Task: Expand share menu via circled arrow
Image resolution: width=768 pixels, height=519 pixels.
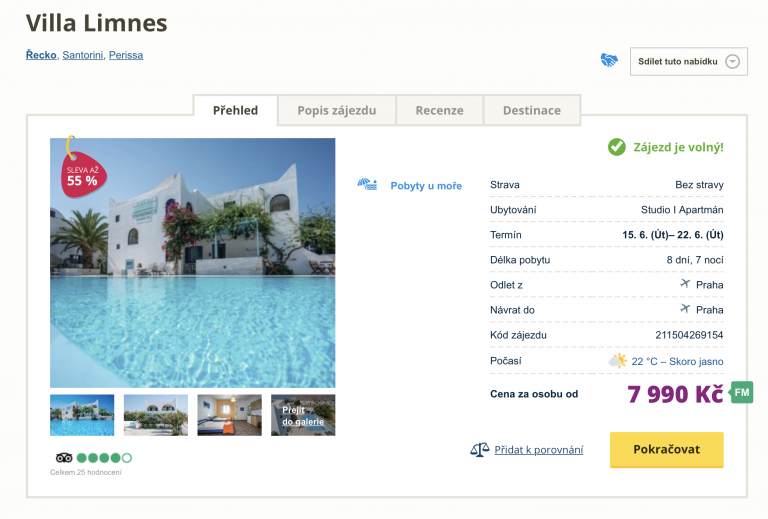Action: (732, 62)
